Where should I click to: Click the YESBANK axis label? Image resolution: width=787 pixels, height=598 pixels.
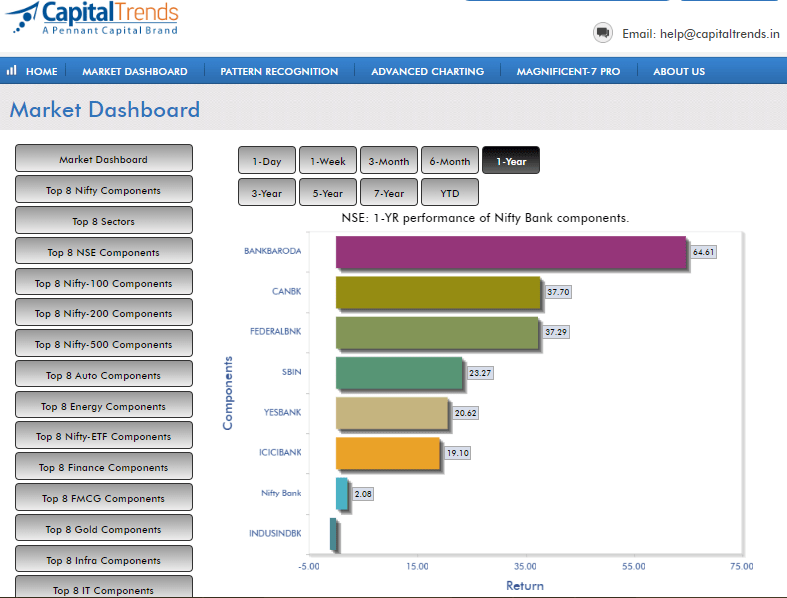283,412
